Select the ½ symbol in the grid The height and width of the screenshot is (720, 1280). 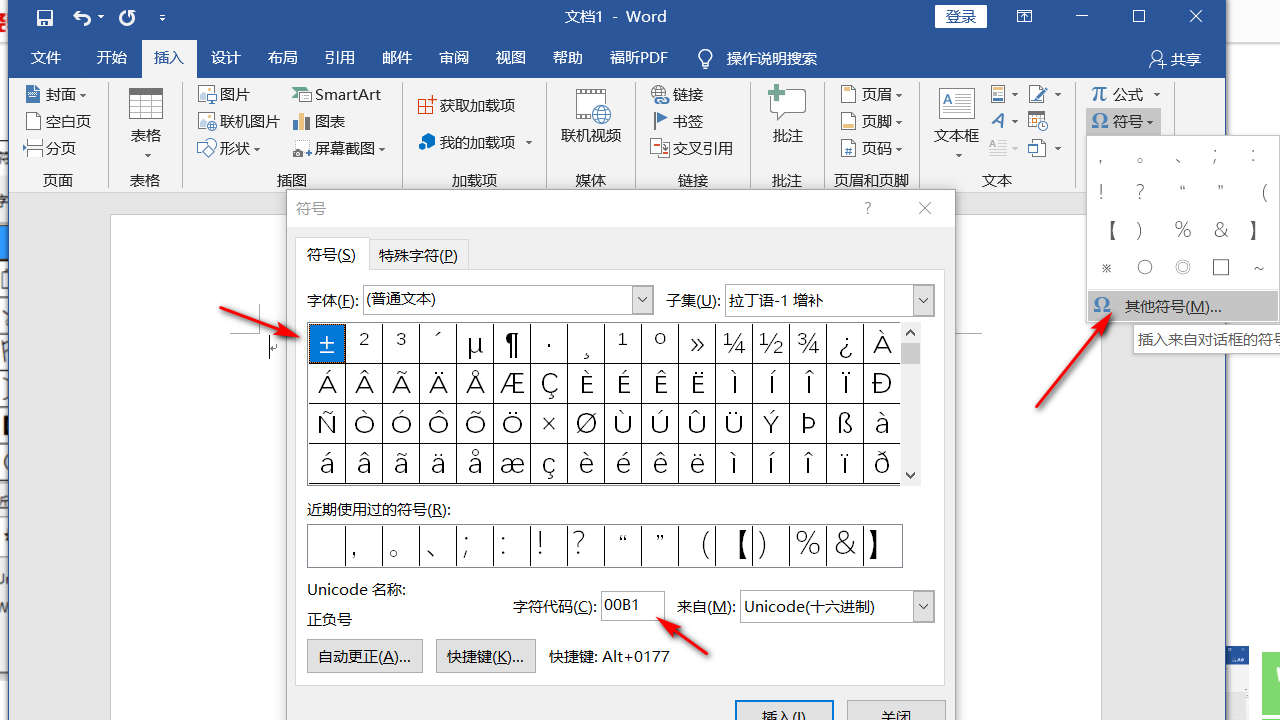(x=771, y=343)
